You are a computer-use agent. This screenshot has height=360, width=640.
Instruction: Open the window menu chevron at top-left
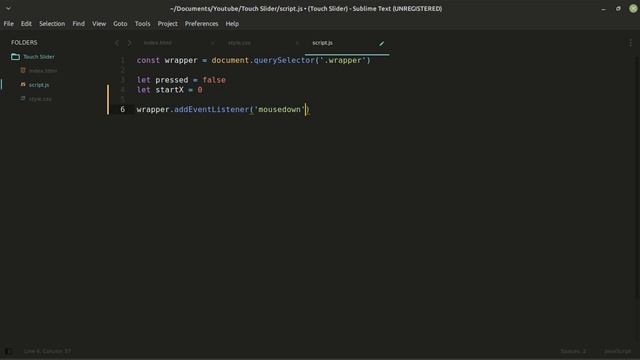(8, 8)
